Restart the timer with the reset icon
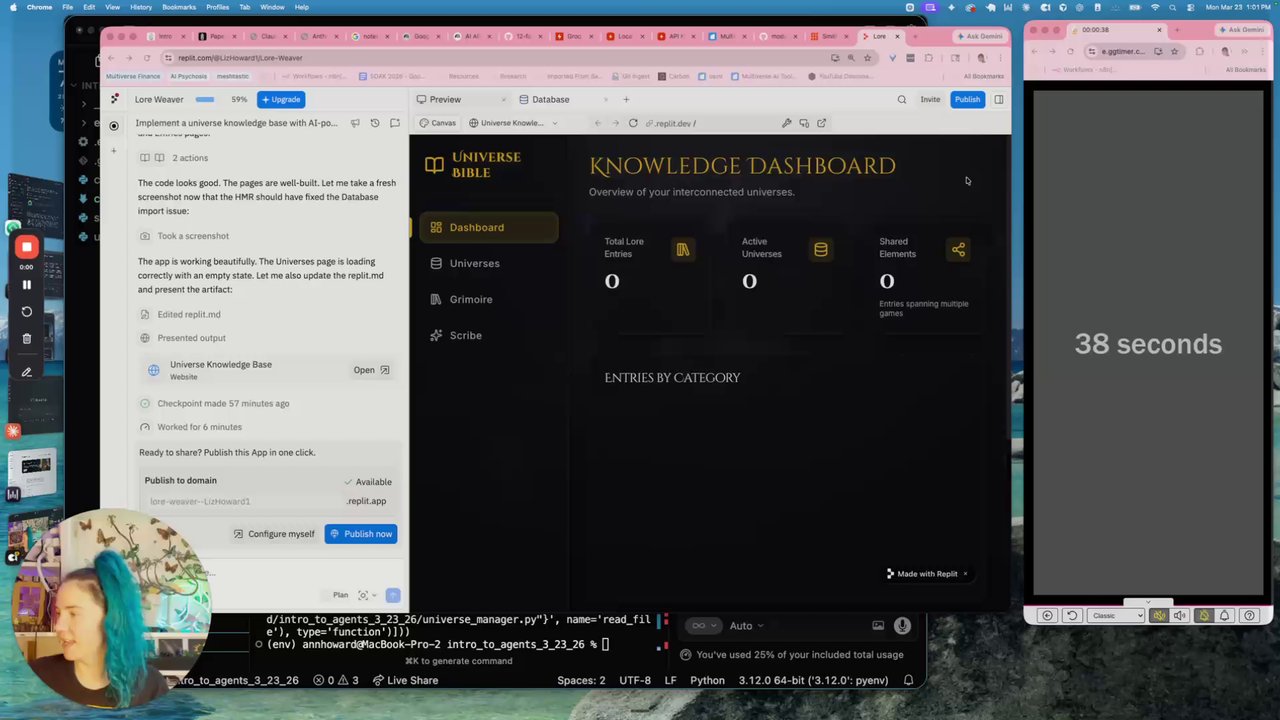Viewport: 1280px width, 720px height. (1072, 616)
